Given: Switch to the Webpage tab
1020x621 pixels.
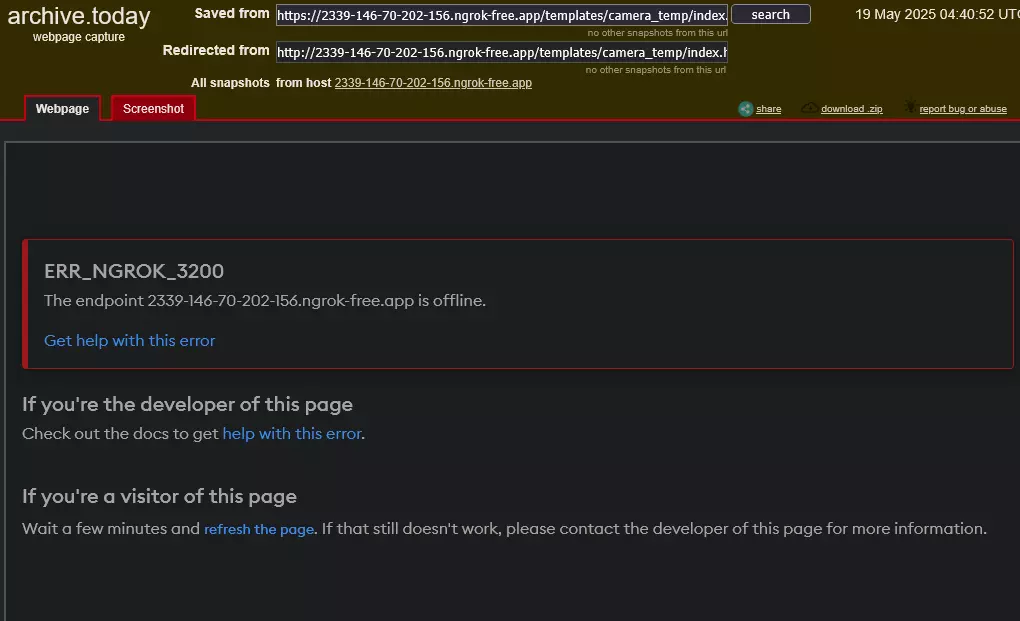Looking at the screenshot, I should pos(62,109).
